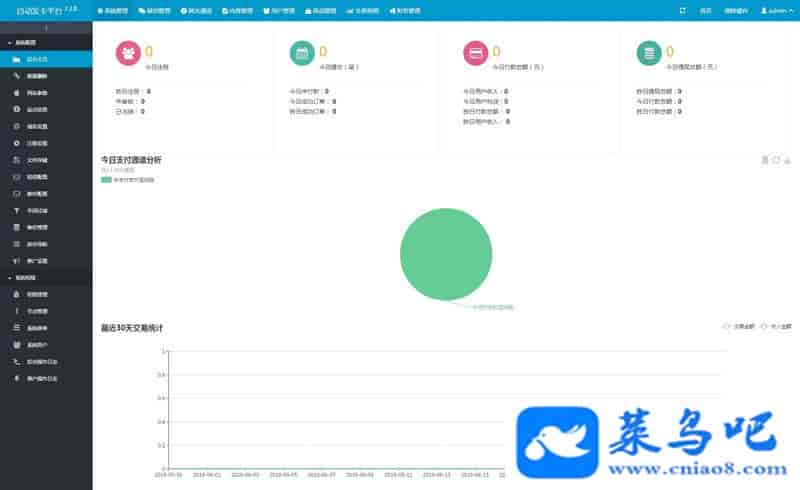Collapse the sidebar with the top handle
The image size is (800, 490).
46,28
